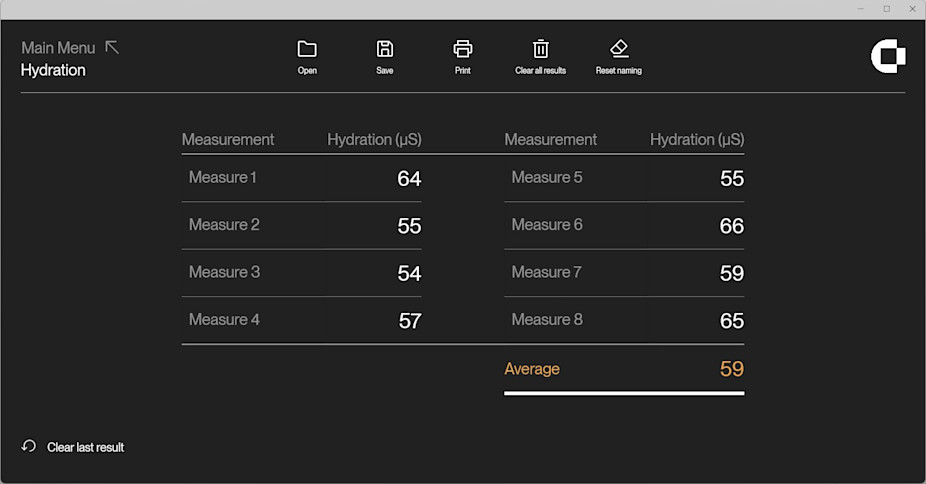This screenshot has width=926, height=484.
Task: Click the Main Menu arrow icon
Action: tap(112, 47)
